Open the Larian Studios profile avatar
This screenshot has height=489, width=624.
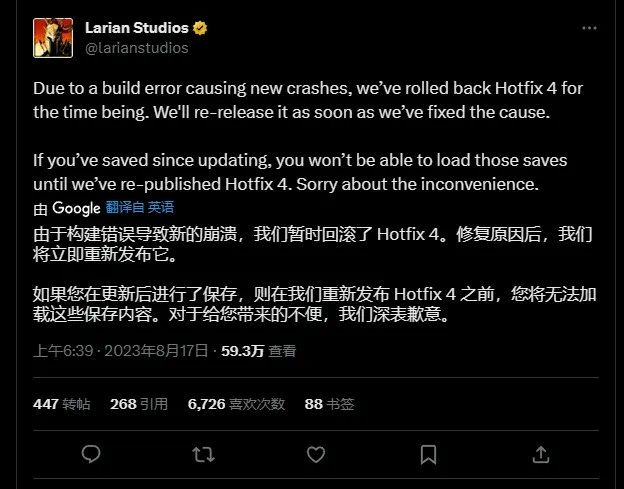[x=53, y=38]
